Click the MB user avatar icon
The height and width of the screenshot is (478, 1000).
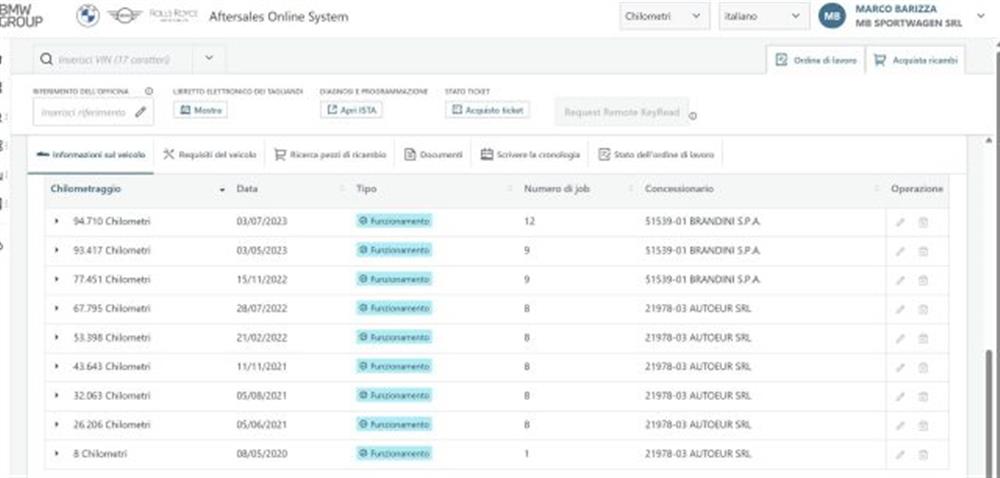pos(832,17)
